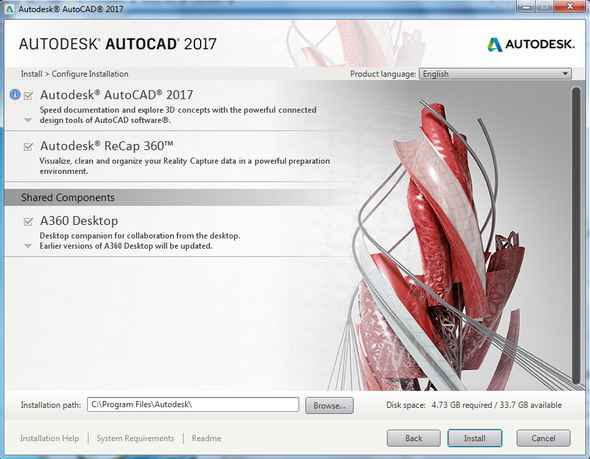Open the System Requirements link
Image resolution: width=590 pixels, height=459 pixels.
click(x=135, y=438)
